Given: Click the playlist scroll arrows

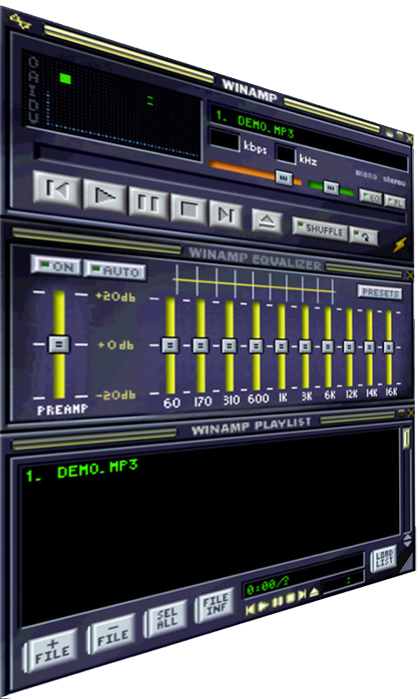Looking at the screenshot, I should coord(407,541).
